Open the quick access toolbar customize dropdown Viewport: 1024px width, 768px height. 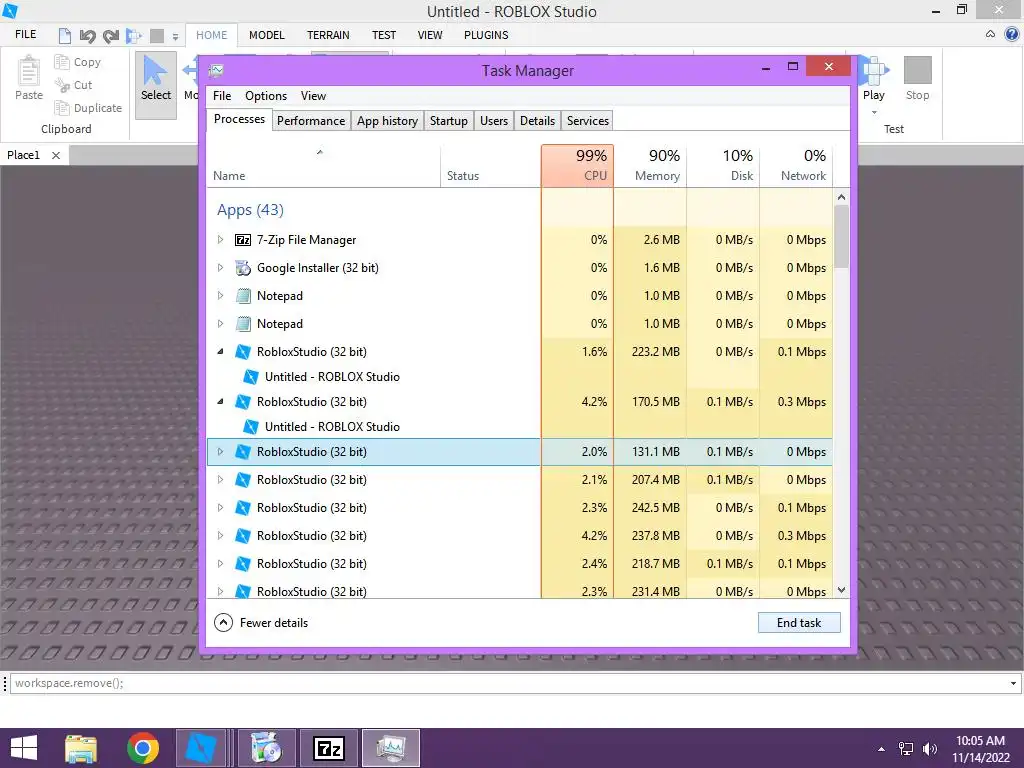[175, 37]
